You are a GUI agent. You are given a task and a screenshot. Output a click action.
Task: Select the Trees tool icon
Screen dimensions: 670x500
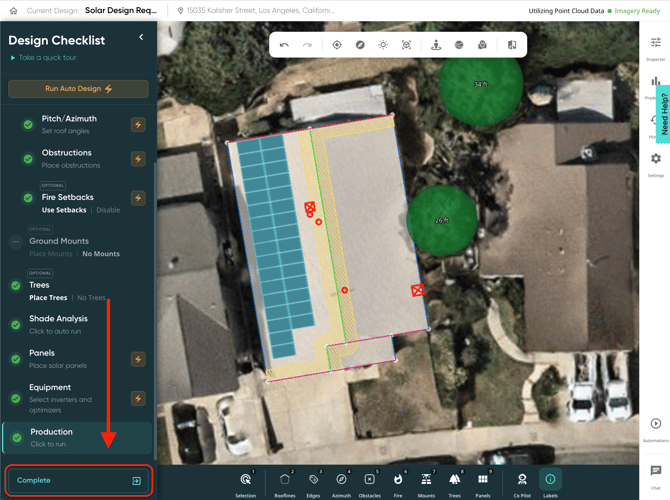(454, 481)
